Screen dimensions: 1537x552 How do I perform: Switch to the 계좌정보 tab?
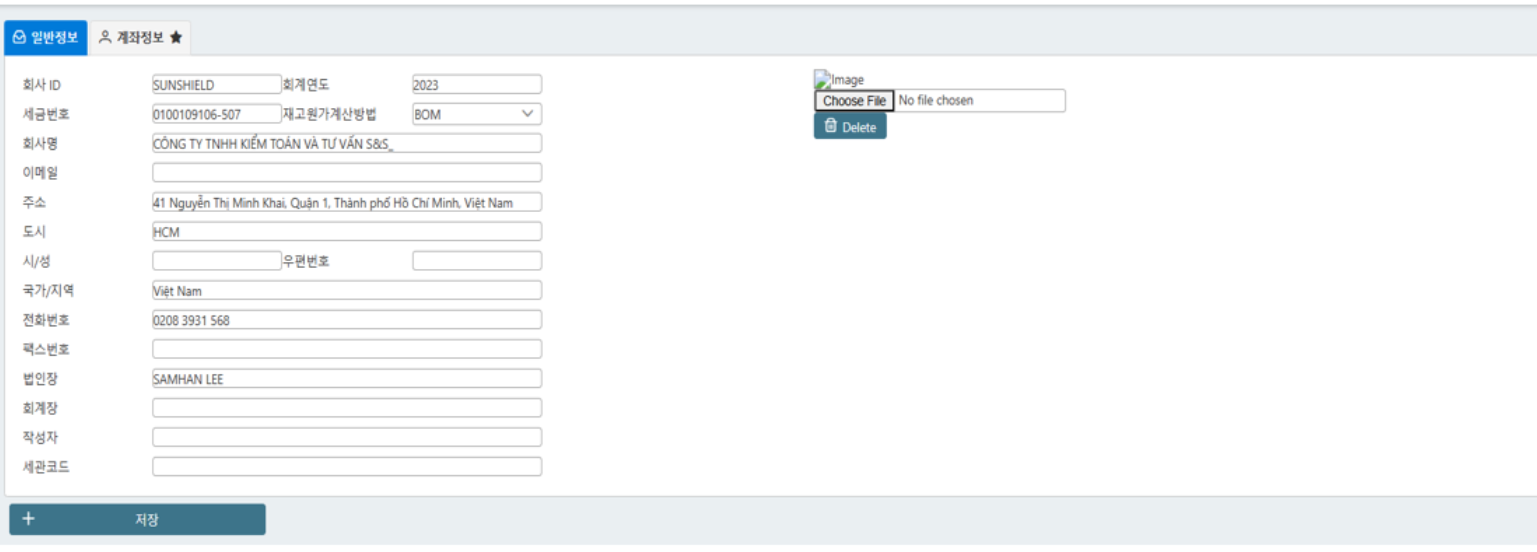pos(140,37)
